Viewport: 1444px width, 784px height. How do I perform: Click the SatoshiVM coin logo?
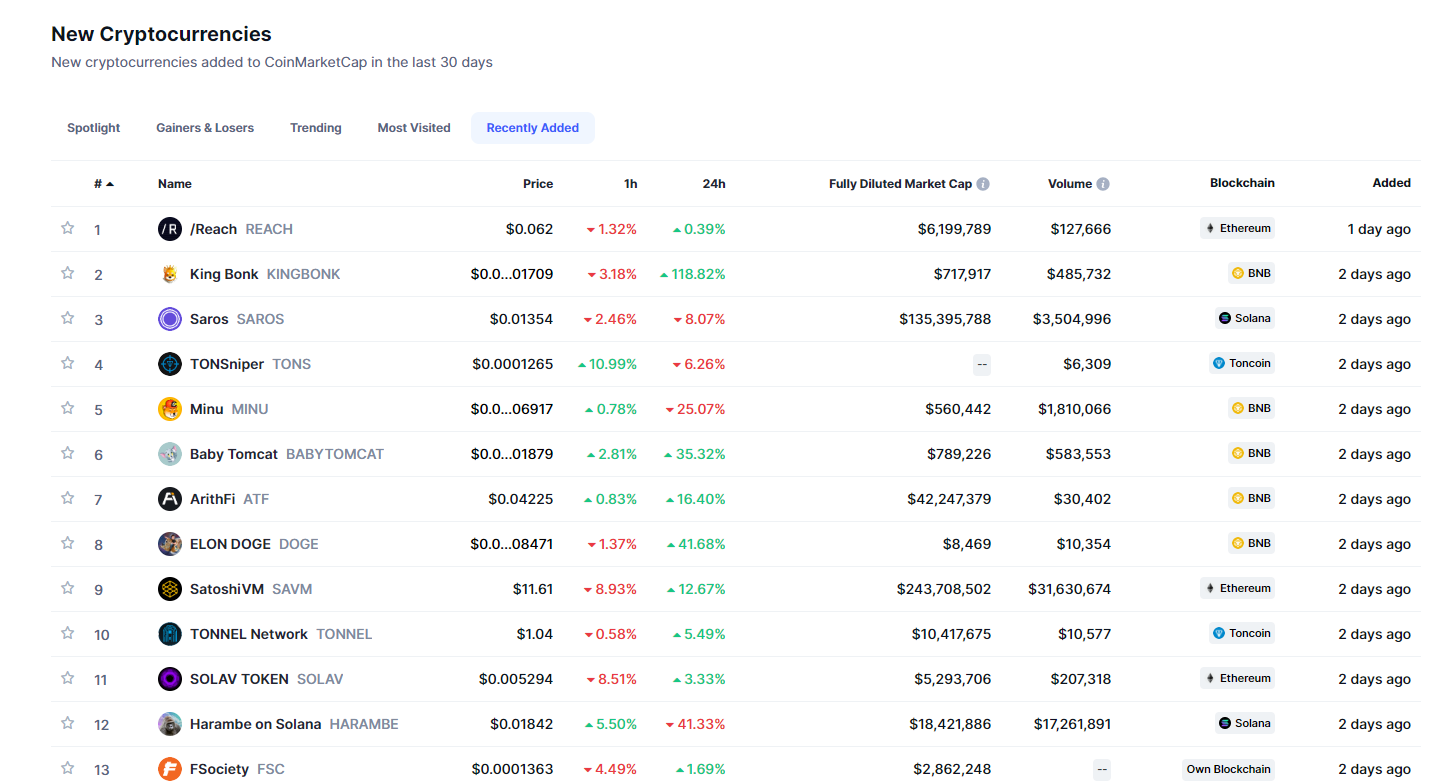point(170,589)
